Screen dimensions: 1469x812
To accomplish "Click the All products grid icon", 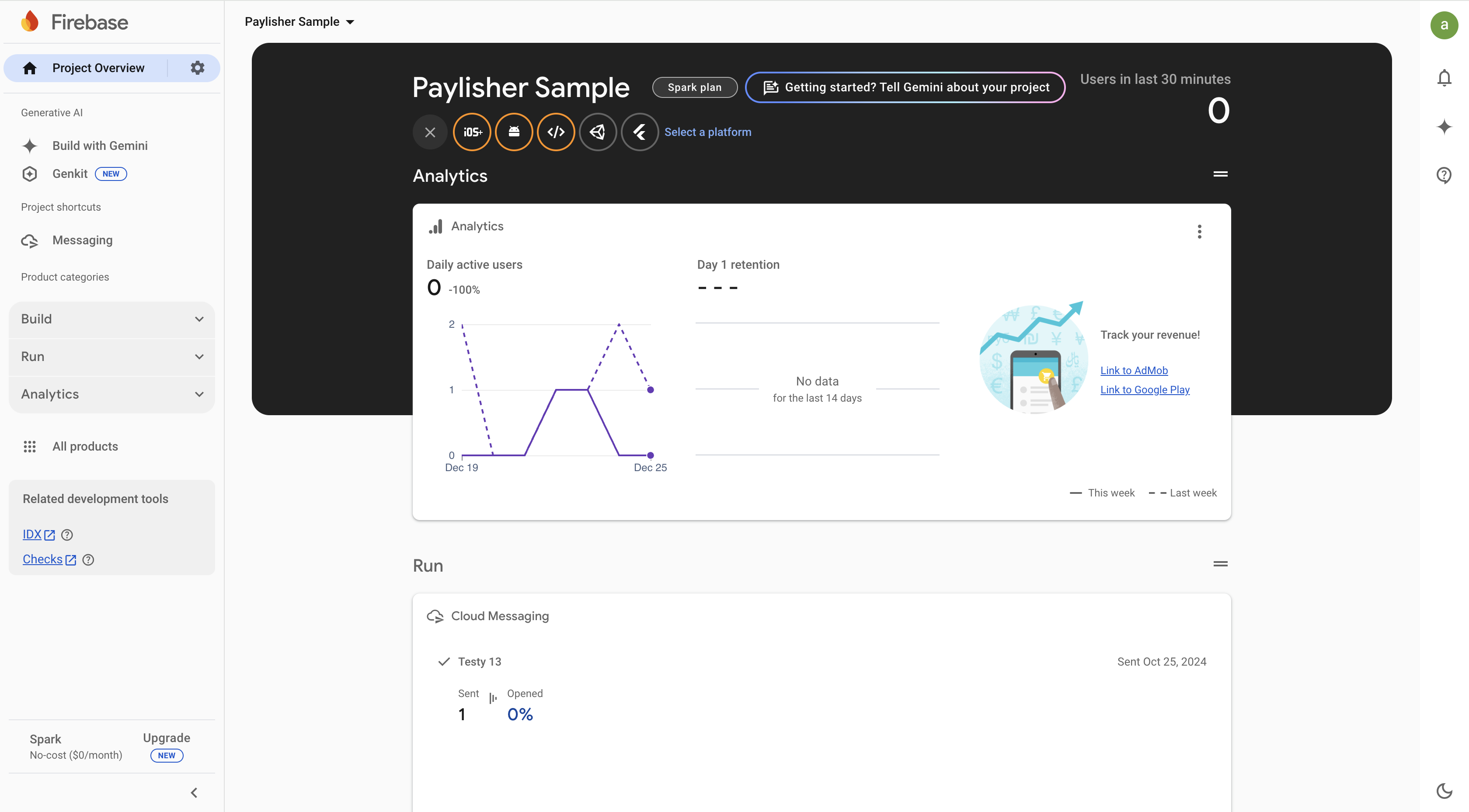I will click(30, 447).
